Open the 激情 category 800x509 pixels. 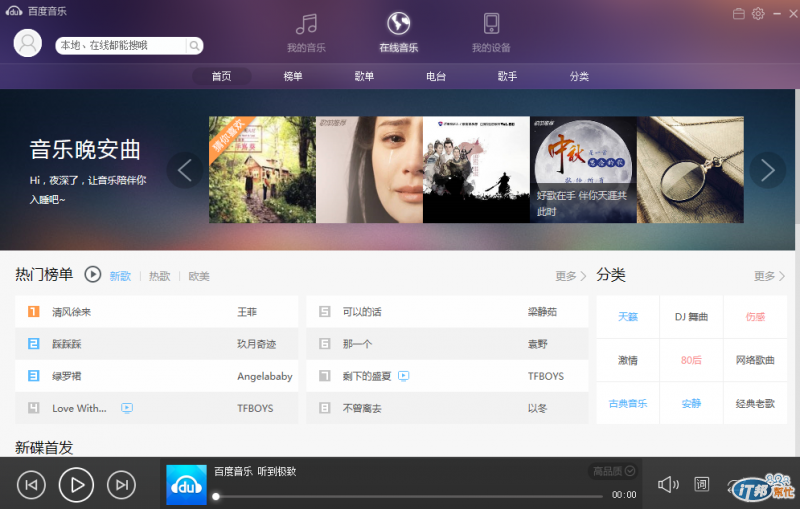(x=628, y=360)
